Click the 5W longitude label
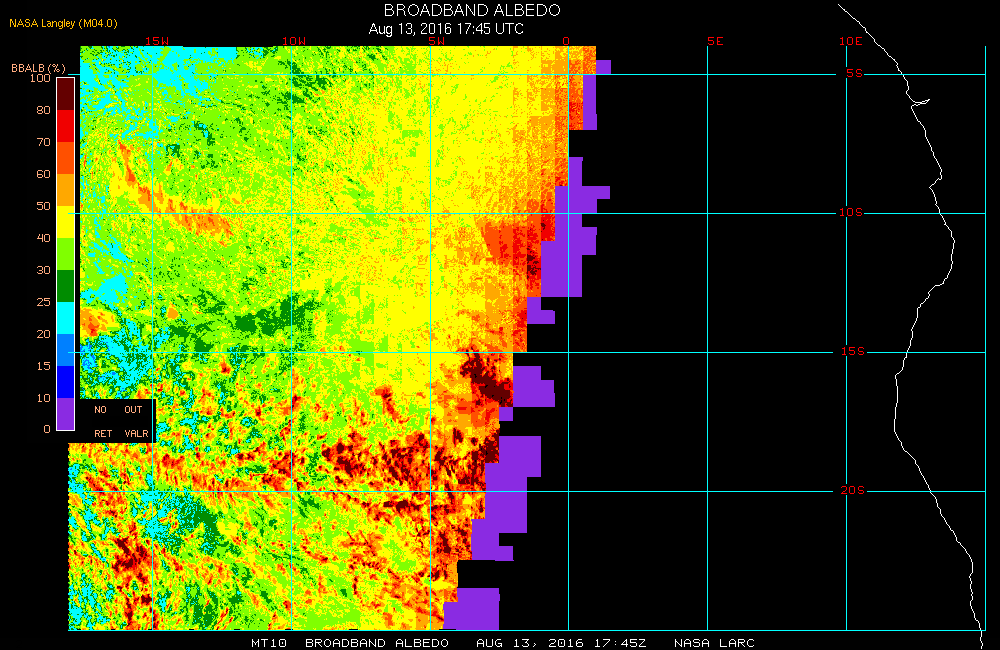Screen dimensions: 1000x650 436,41
